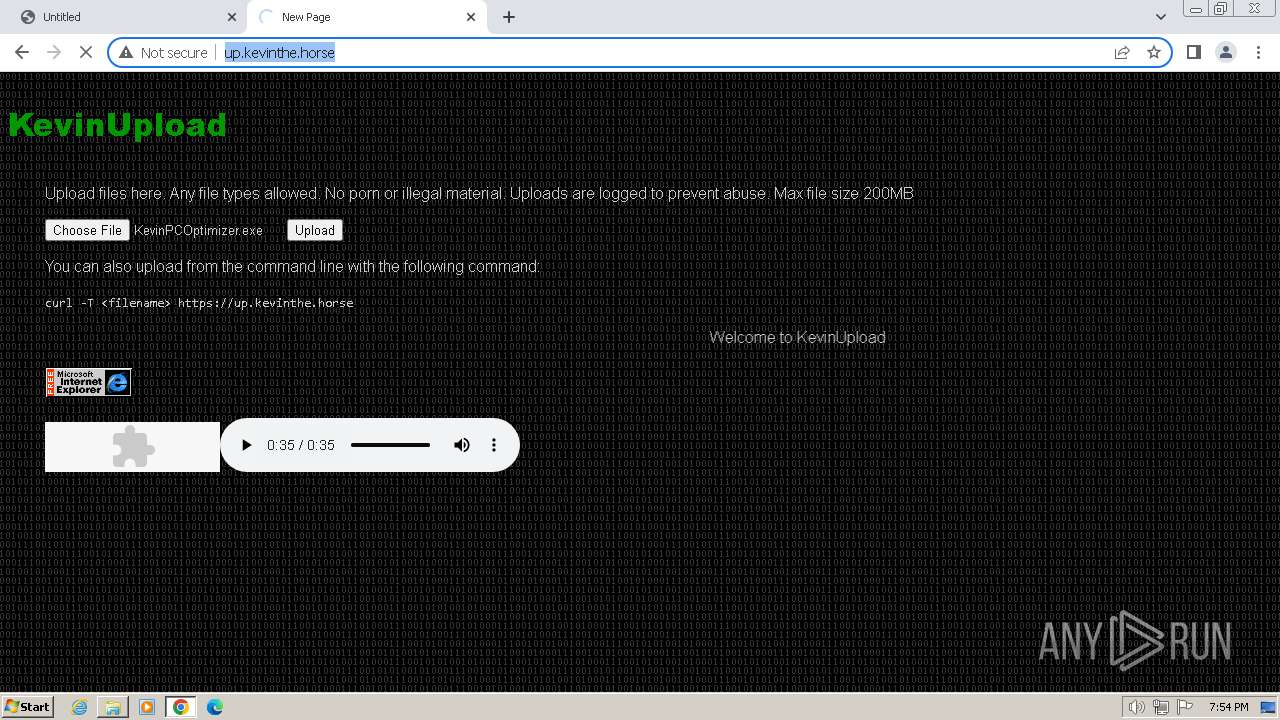Open the Not secure site info
Image resolution: width=1280 pixels, height=720 pixels.
163,52
